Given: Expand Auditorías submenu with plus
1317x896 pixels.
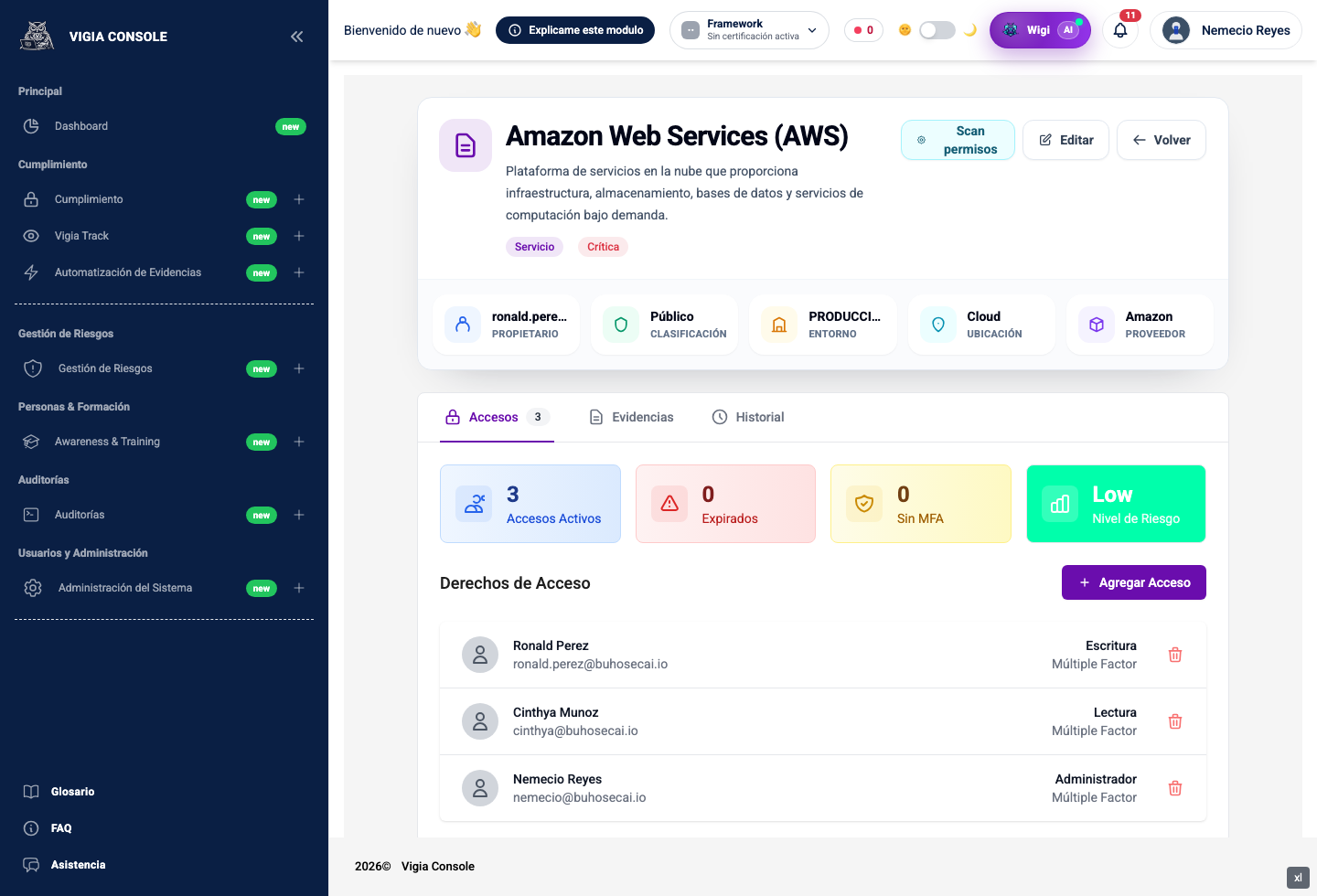Looking at the screenshot, I should [299, 515].
